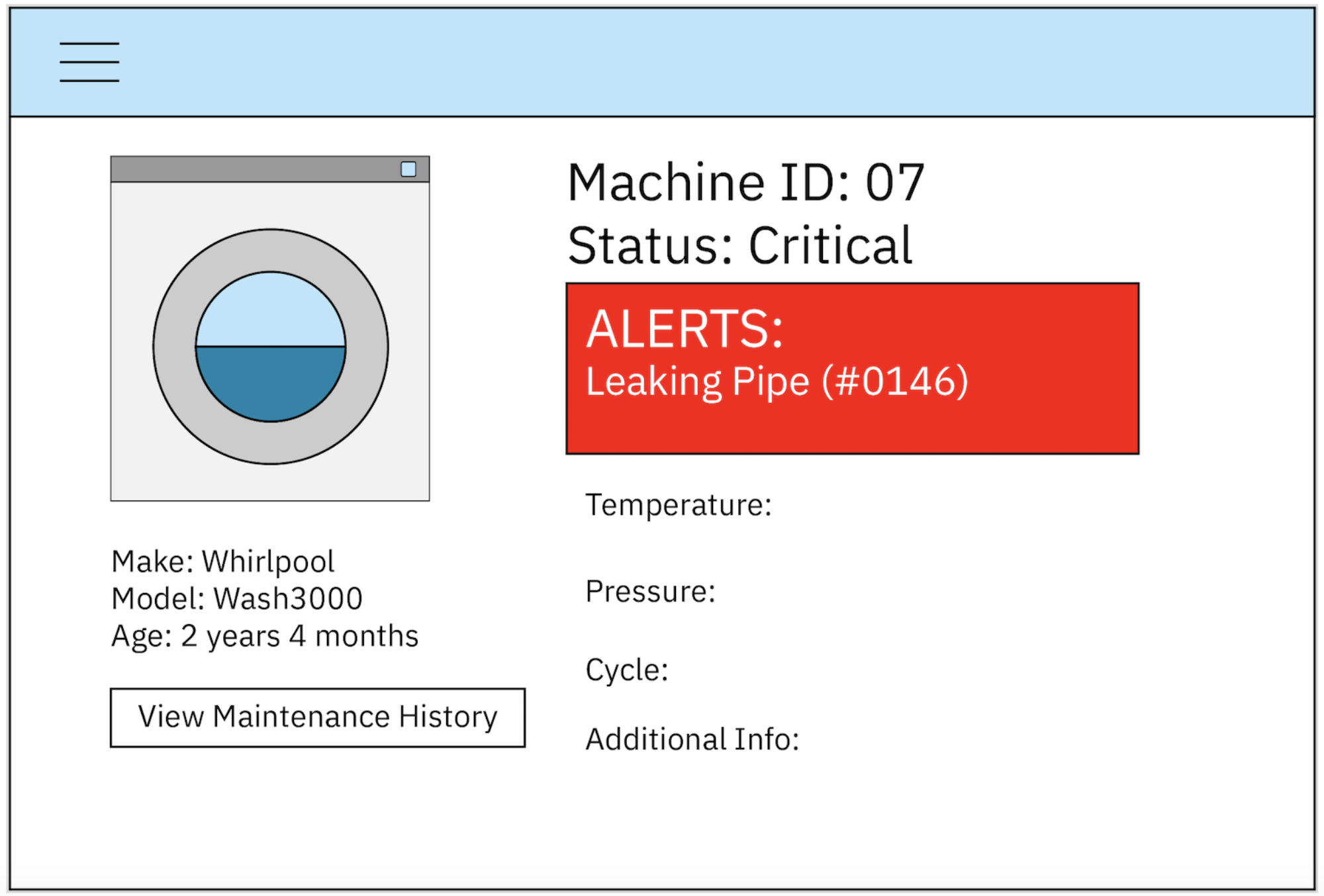This screenshot has height=896, width=1324.
Task: Click the Additional Info: label
Action: pyautogui.click(x=692, y=739)
